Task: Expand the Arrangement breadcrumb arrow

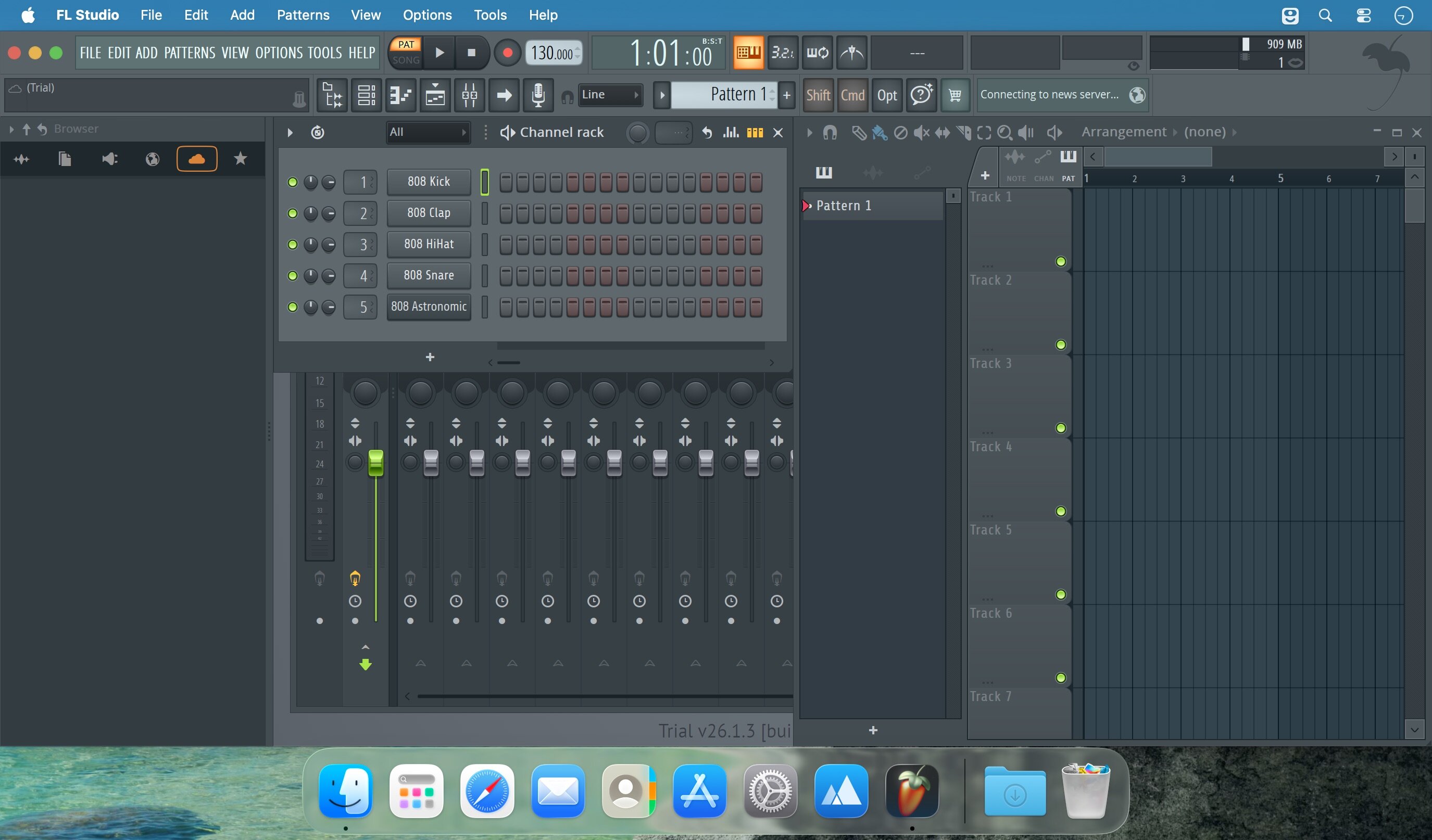Action: [1175, 132]
